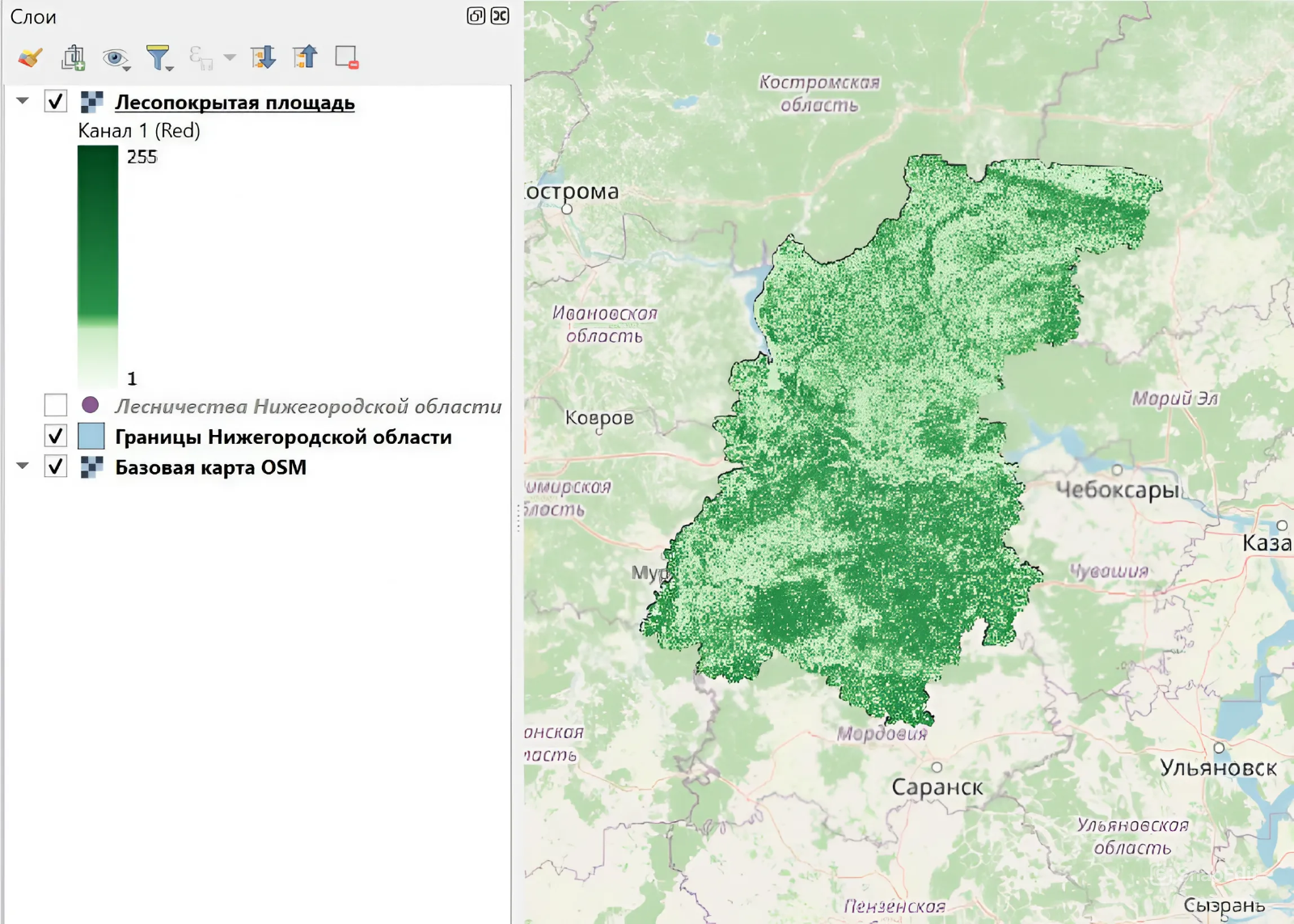Click the Expand All layers icon
1294x924 pixels.
[x=263, y=57]
